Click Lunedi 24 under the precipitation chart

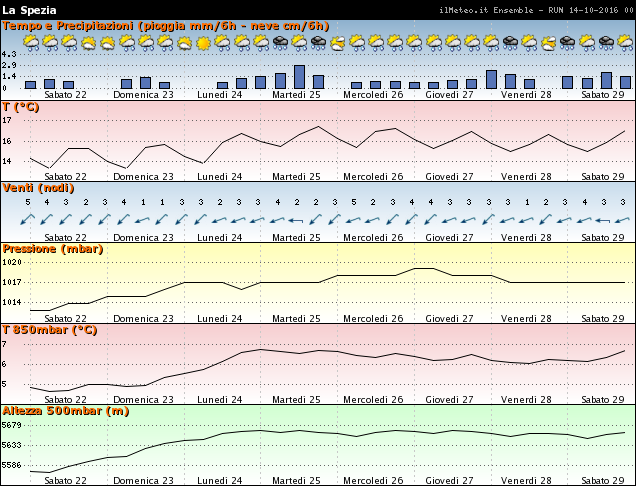coord(219,96)
